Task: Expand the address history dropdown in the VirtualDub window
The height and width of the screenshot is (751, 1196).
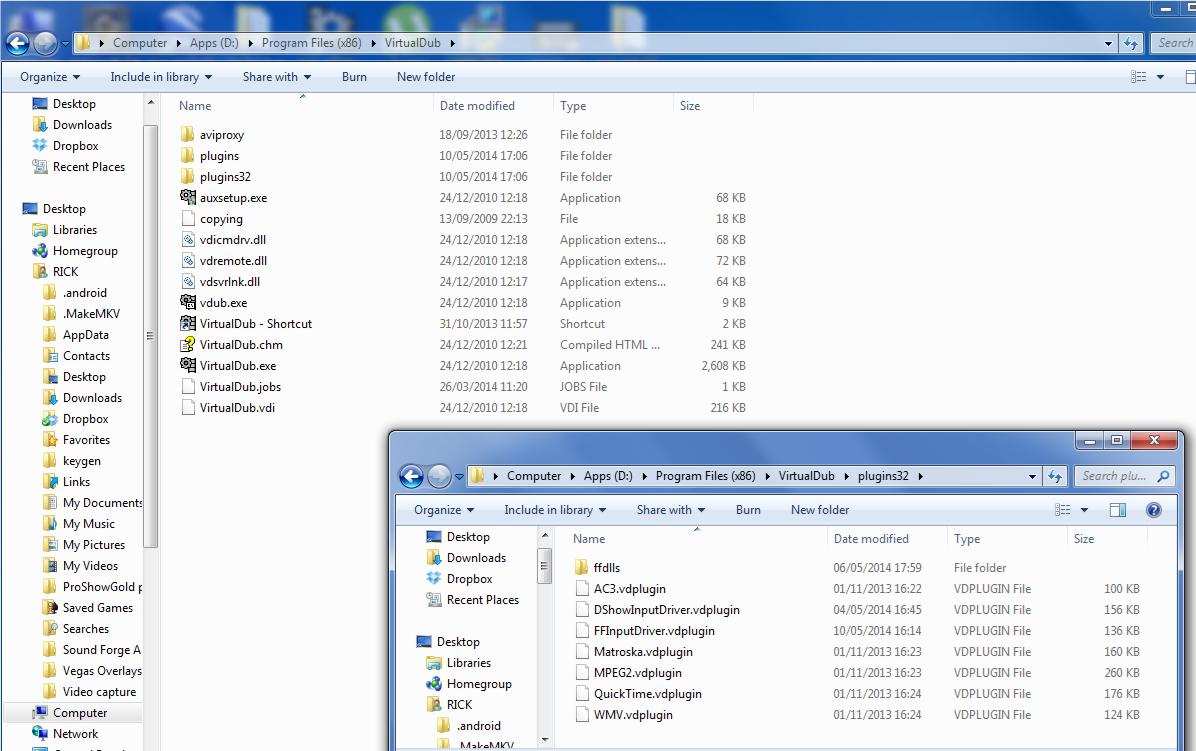Action: [1108, 43]
